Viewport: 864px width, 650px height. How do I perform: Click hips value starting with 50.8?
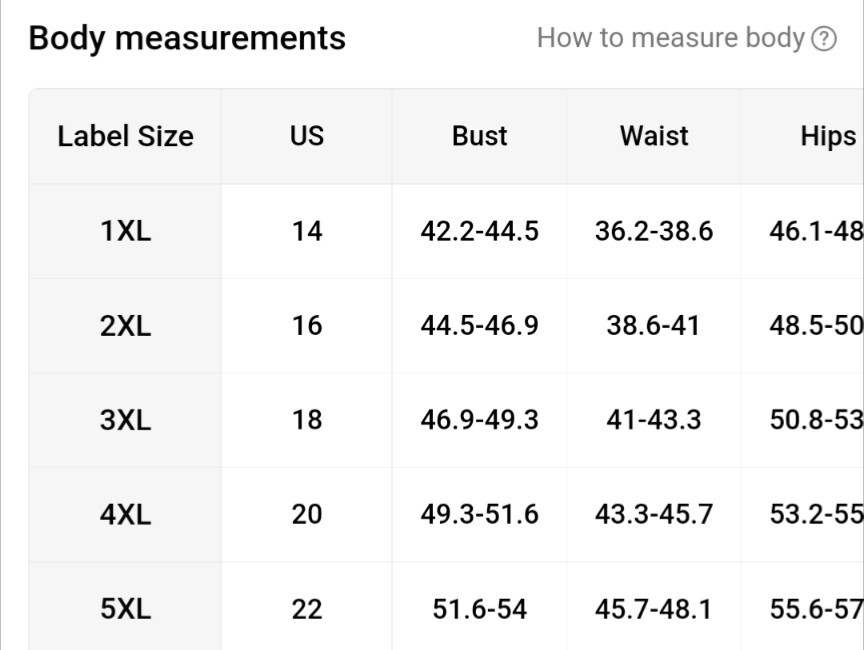click(817, 420)
